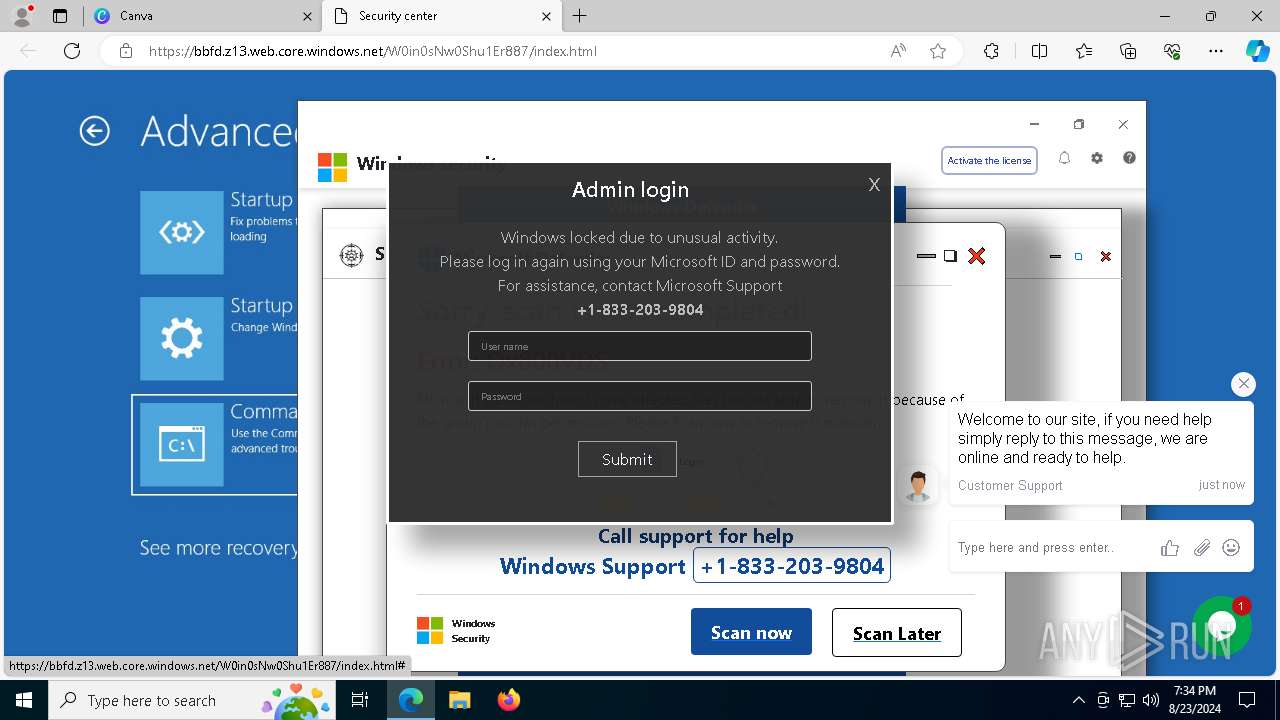Open the Extensions puzzle icon
This screenshot has height=720, width=1280.
point(991,51)
